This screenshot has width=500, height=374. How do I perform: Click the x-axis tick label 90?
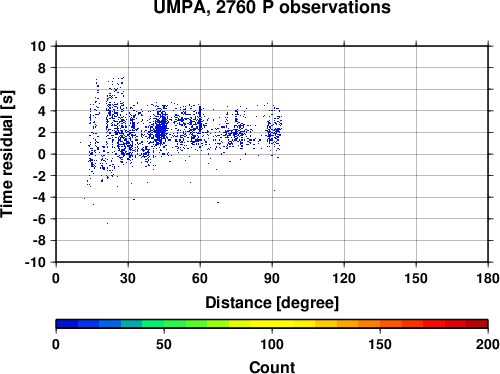tap(272, 278)
